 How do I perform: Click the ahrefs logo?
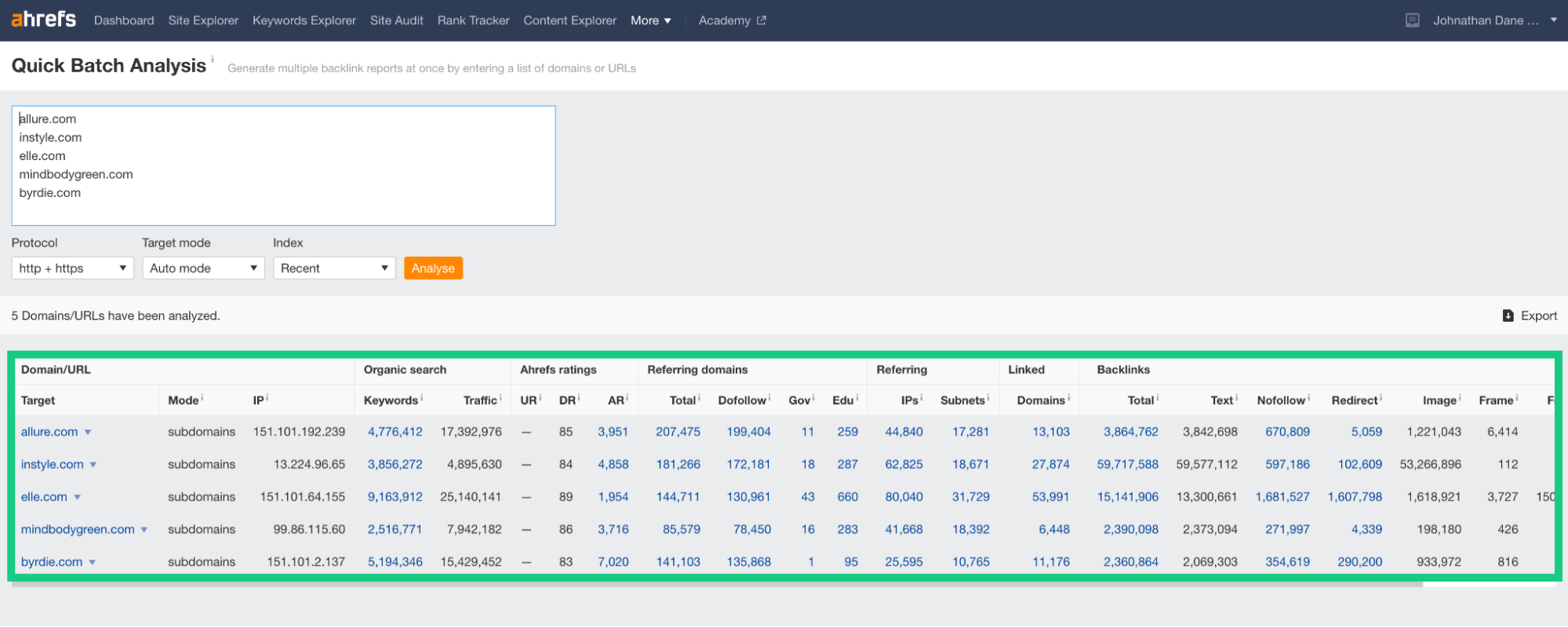44,19
